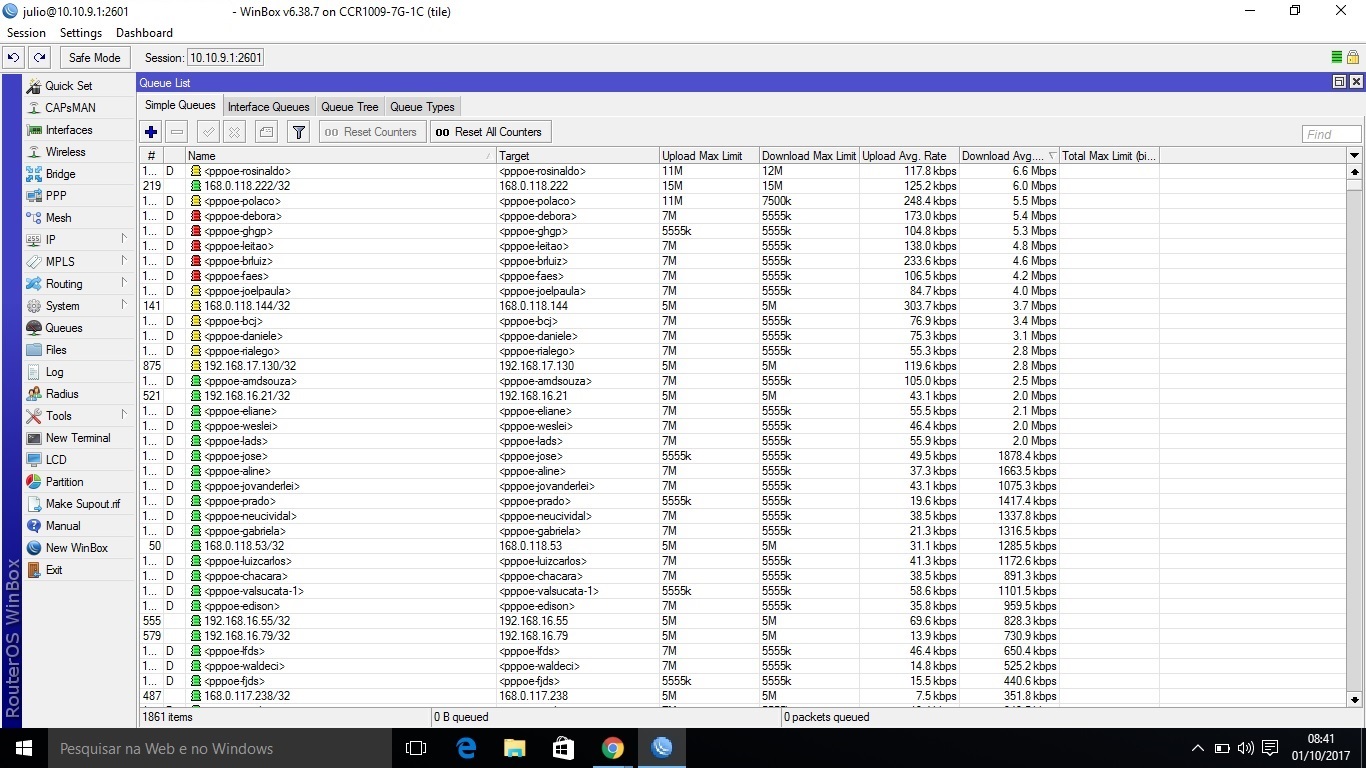Open the Mesh menu item
The width and height of the screenshot is (1366, 768).
coord(58,218)
